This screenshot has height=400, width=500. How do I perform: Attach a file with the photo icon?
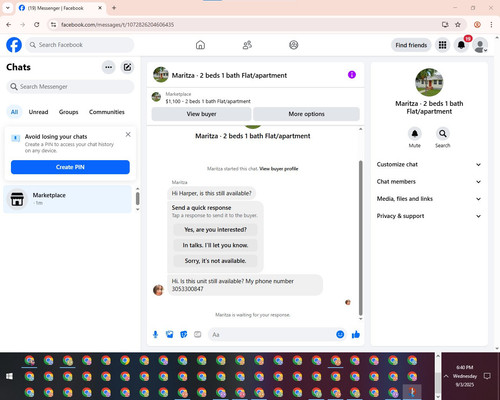click(170, 334)
